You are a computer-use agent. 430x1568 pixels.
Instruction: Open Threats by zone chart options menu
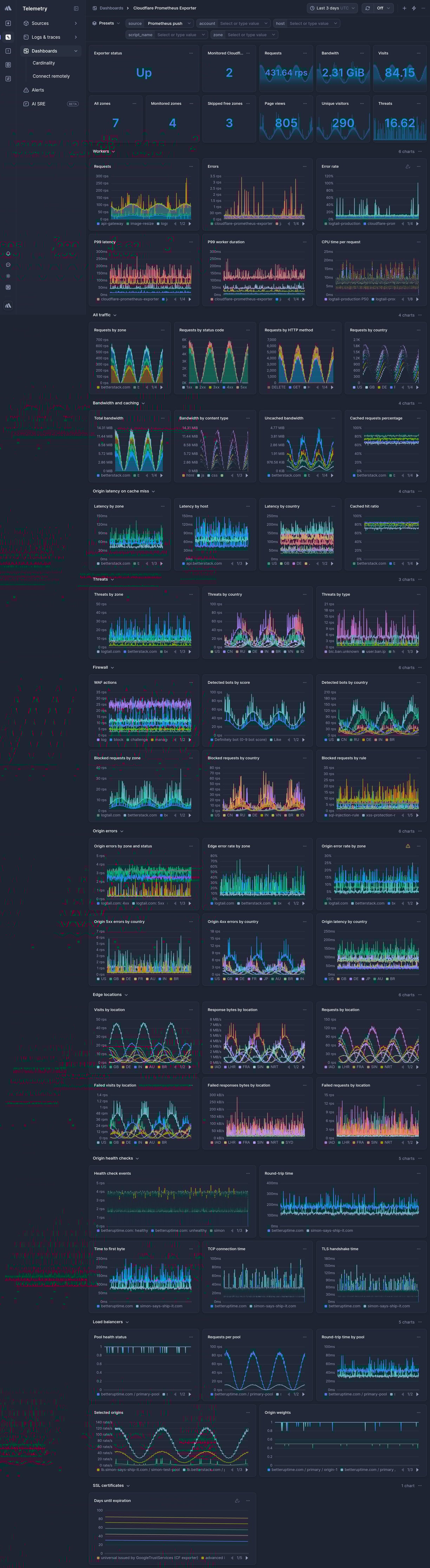(191, 594)
